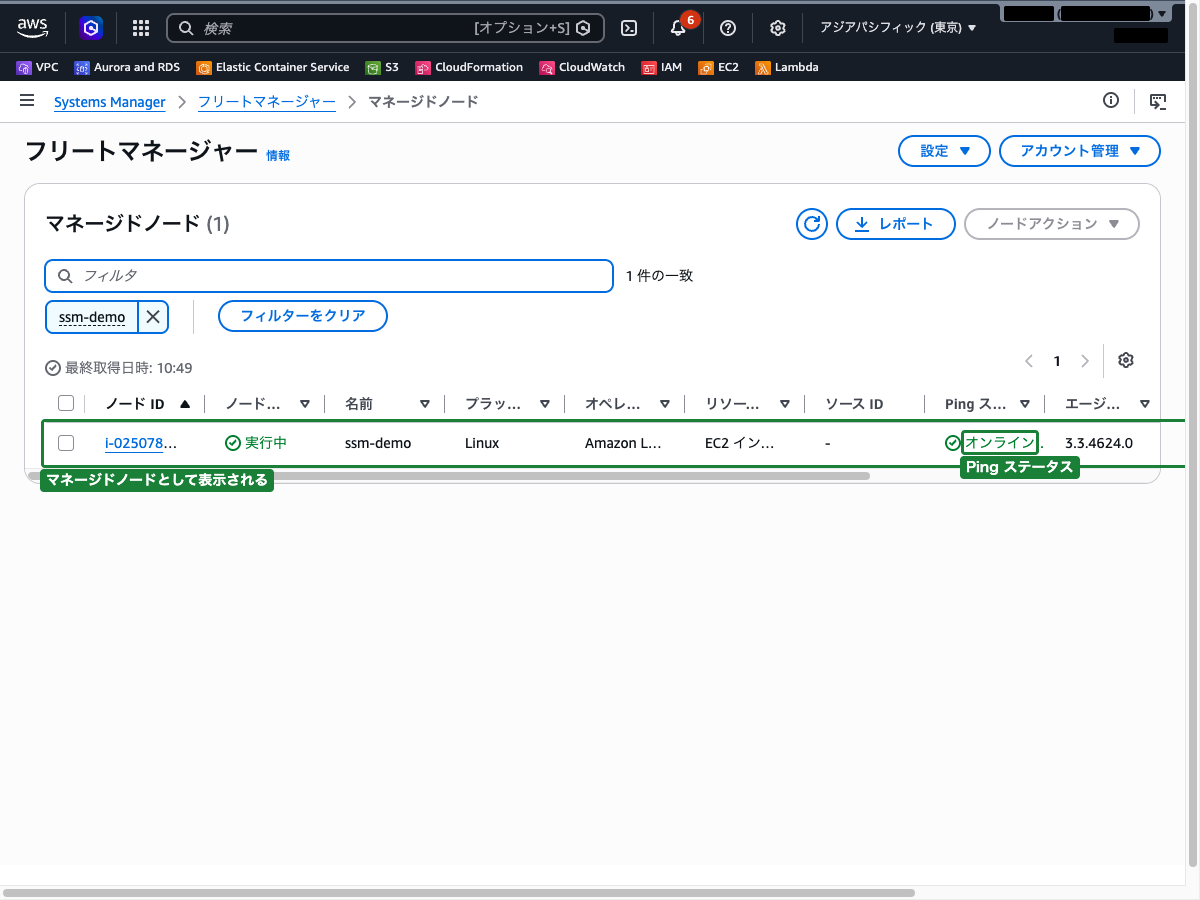
Task: Open the Amazon Q icon beside AWS logo
Action: pos(91,28)
